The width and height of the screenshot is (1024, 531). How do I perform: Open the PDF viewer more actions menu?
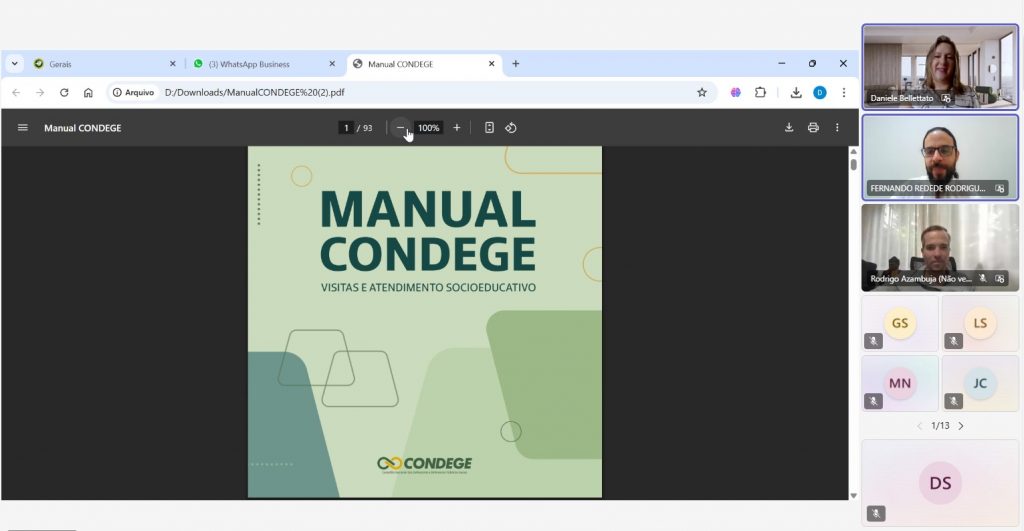pos(837,128)
